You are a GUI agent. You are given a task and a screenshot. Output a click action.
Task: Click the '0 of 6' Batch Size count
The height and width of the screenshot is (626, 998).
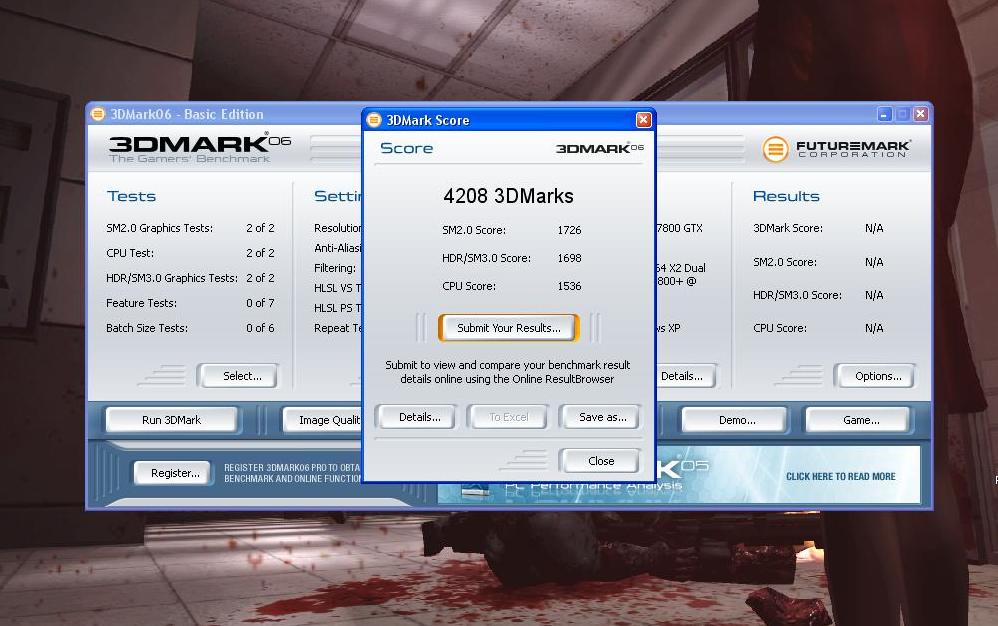pyautogui.click(x=260, y=328)
